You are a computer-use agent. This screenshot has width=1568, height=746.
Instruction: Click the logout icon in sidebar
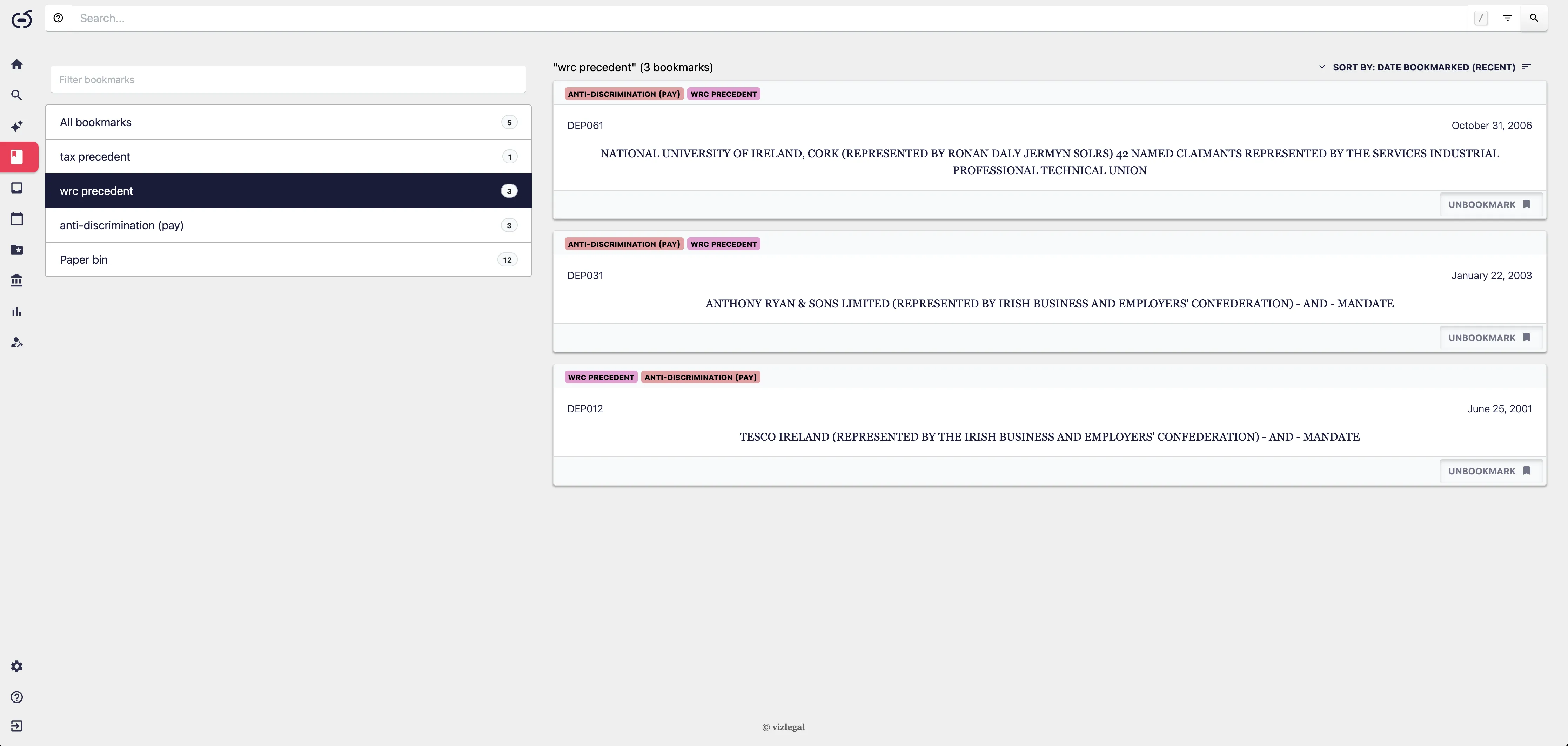17,726
